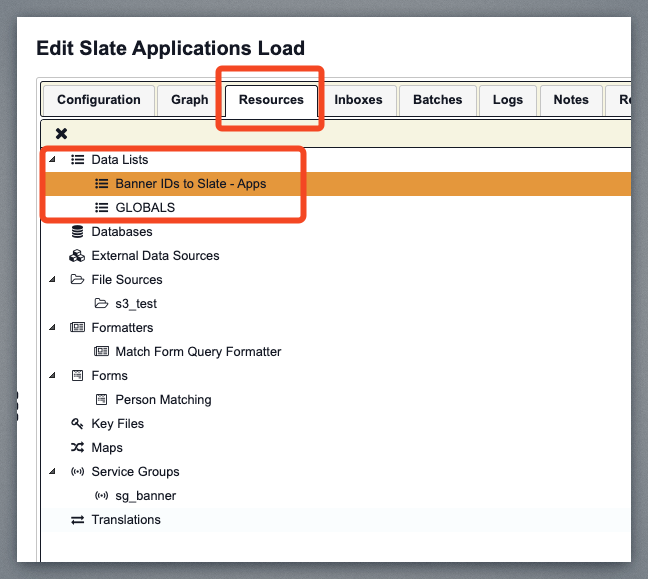Select the Translations category

pos(126,519)
